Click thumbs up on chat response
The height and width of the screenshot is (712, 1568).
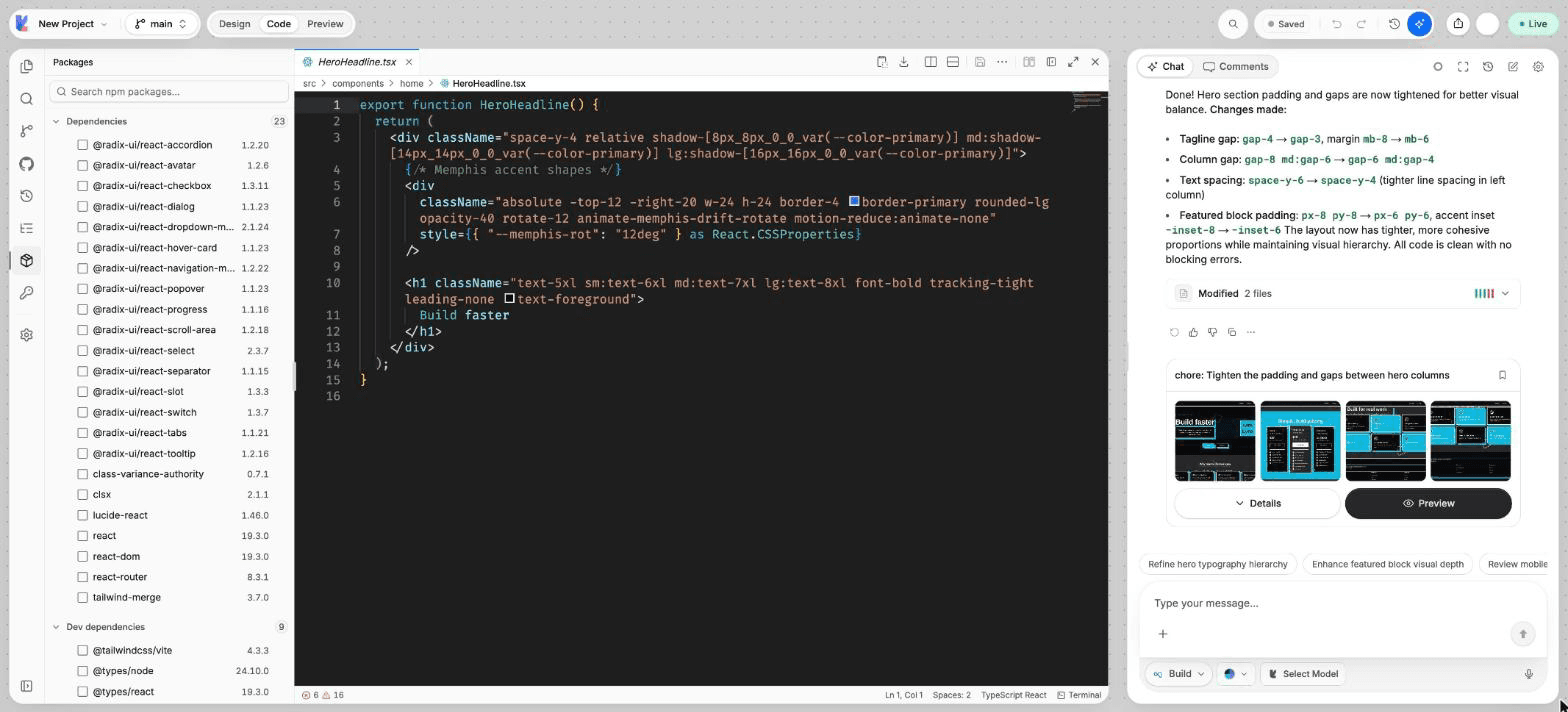pyautogui.click(x=1193, y=332)
